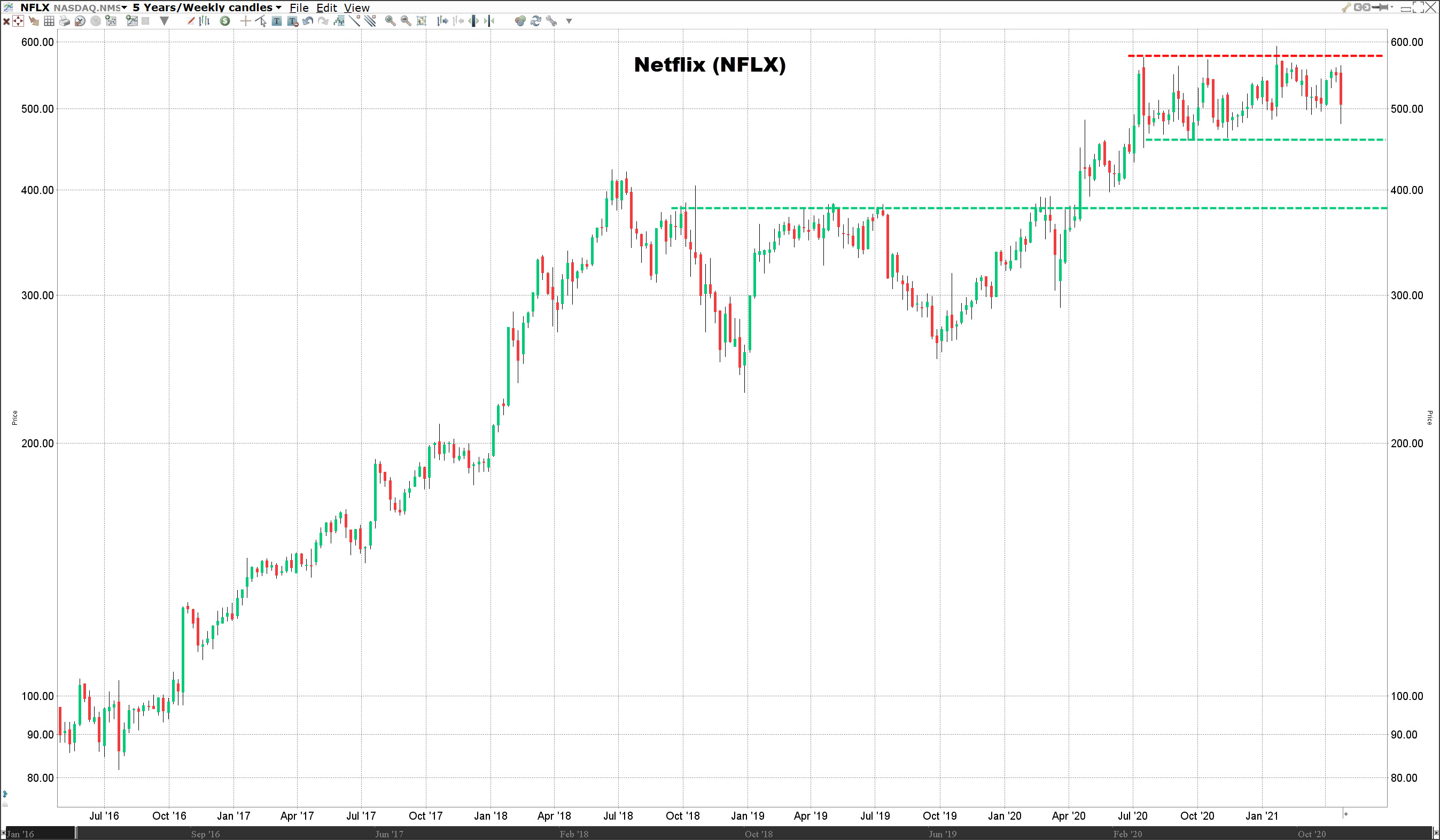Click the chart window icon at top-left

pyautogui.click(x=8, y=7)
